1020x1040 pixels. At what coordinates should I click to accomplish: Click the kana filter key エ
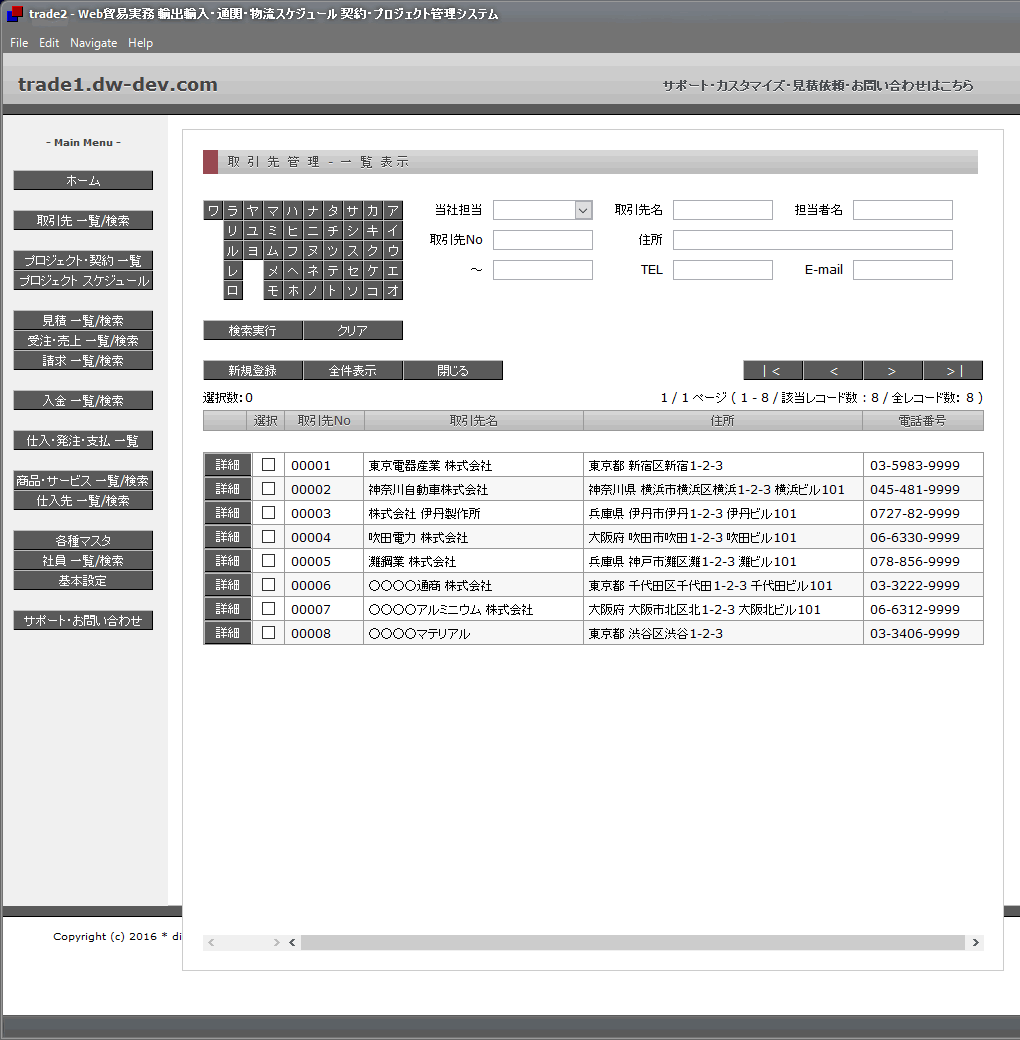point(393,270)
